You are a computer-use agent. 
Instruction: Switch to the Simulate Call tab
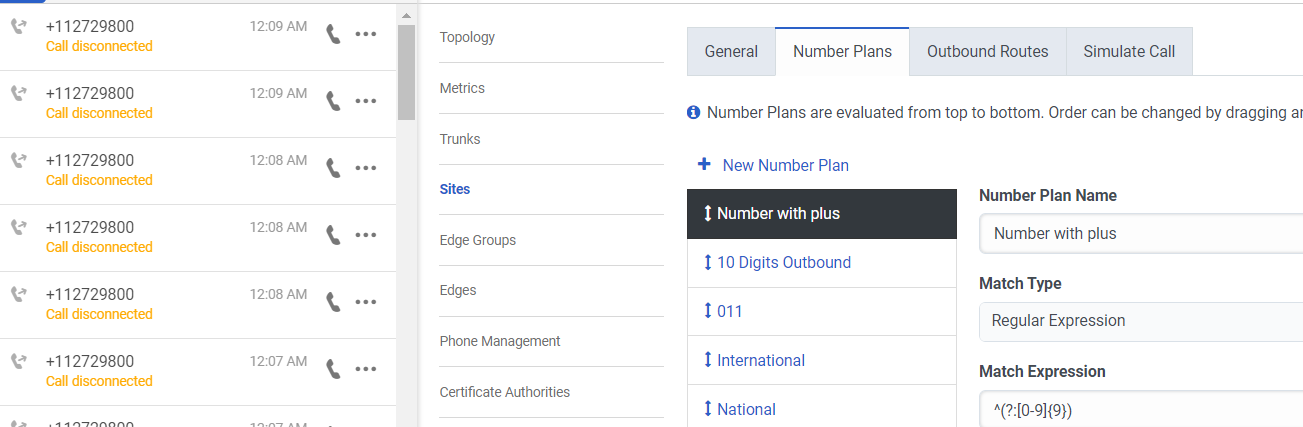pyautogui.click(x=1129, y=52)
